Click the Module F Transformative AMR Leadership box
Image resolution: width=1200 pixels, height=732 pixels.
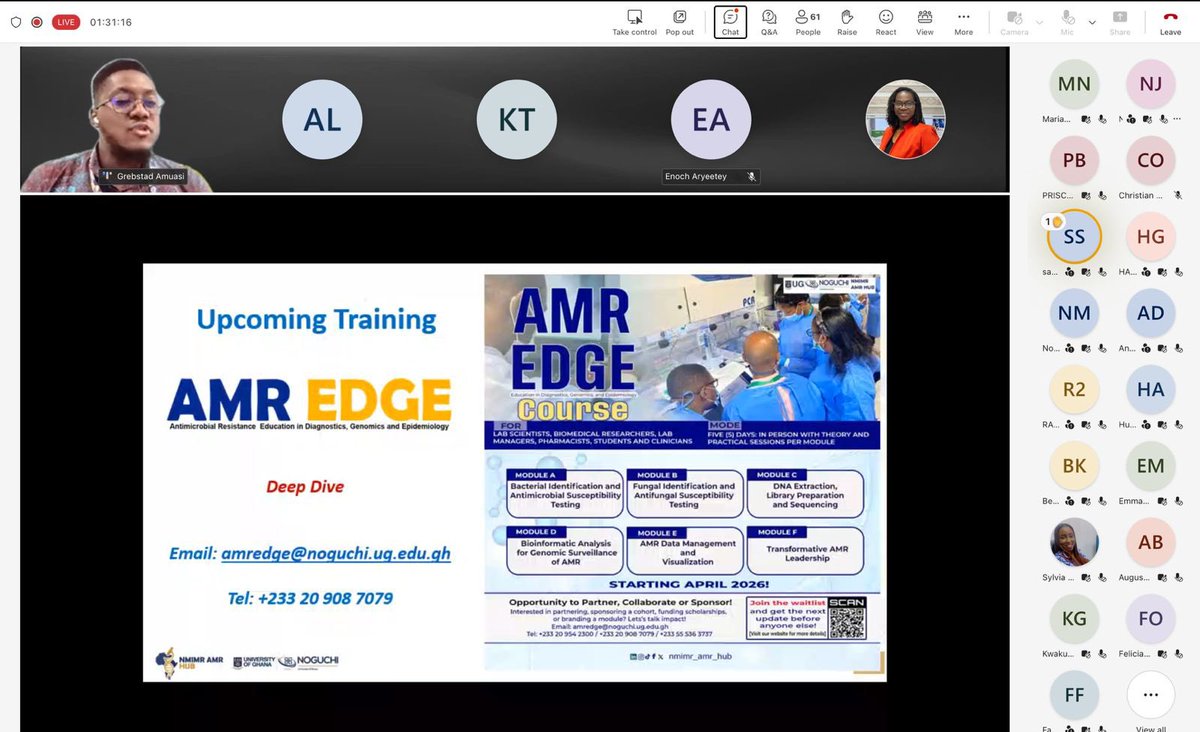tap(805, 551)
